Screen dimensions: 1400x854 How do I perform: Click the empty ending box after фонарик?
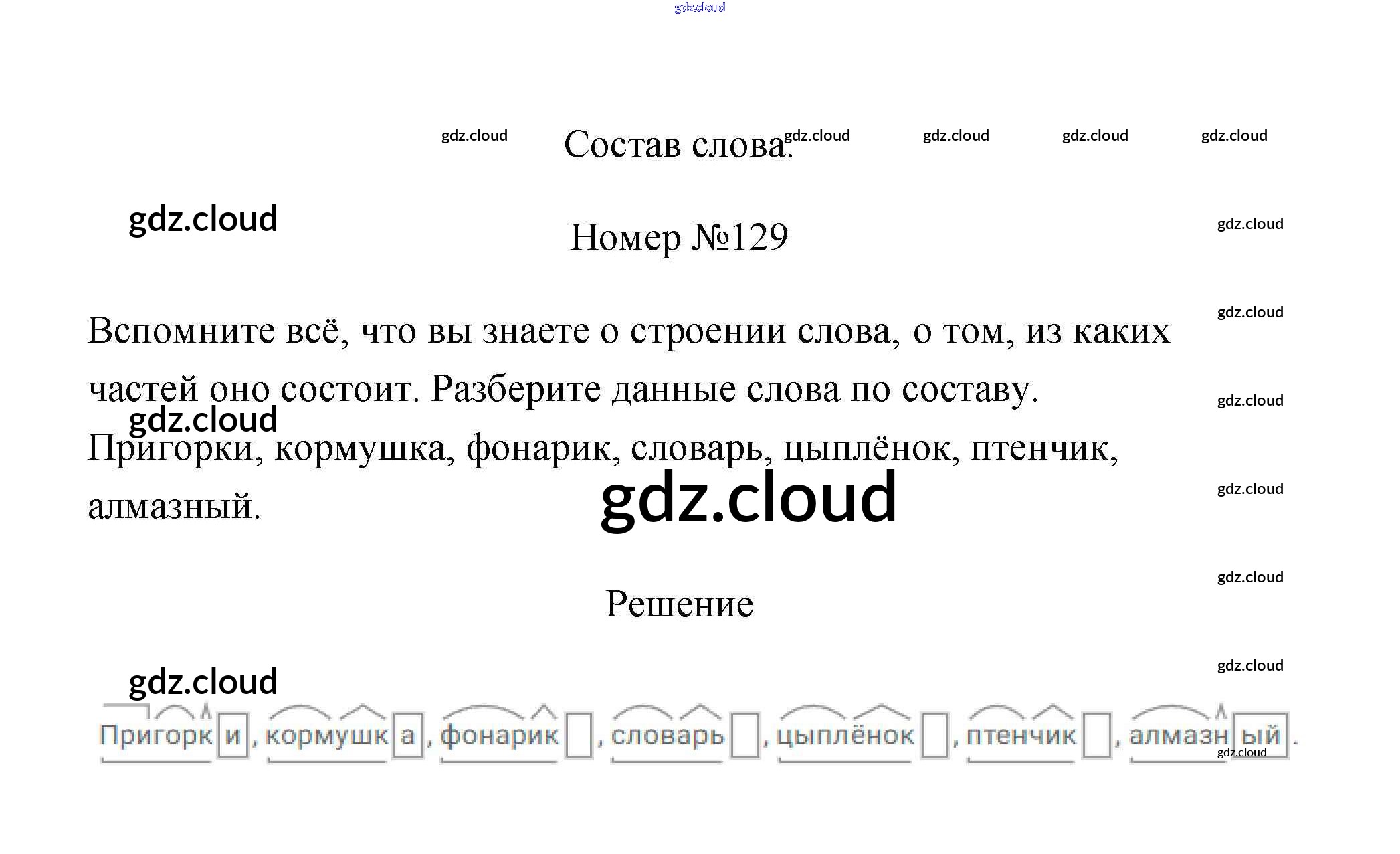click(579, 736)
